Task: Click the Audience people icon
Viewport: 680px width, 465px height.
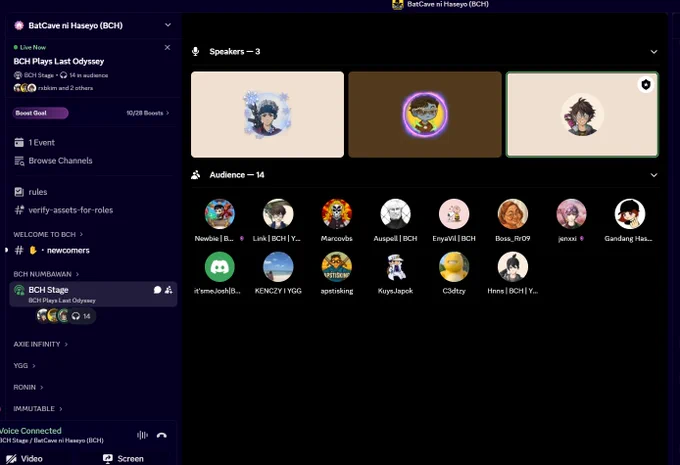Action: point(196,175)
